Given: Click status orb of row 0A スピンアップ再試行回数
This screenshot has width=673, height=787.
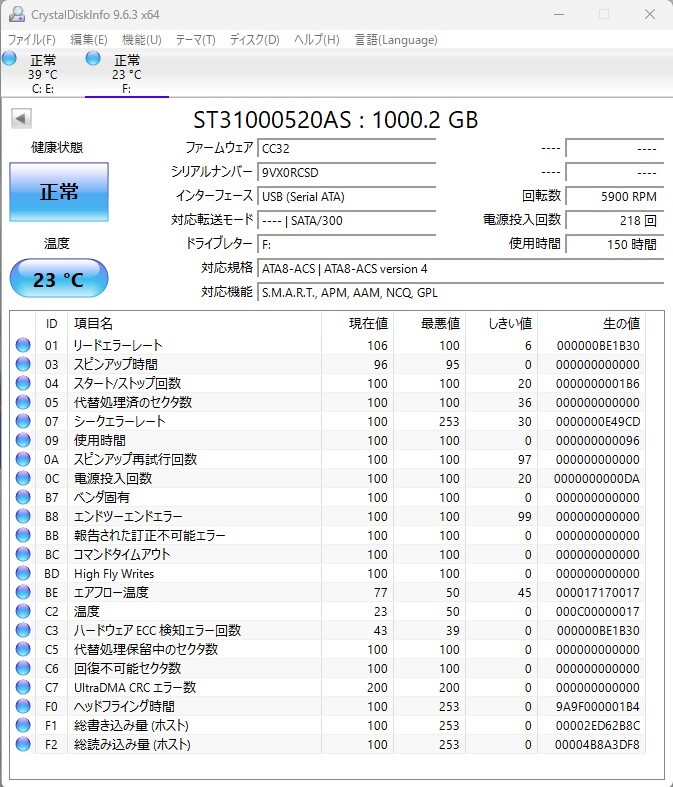Looking at the screenshot, I should (x=23, y=459).
